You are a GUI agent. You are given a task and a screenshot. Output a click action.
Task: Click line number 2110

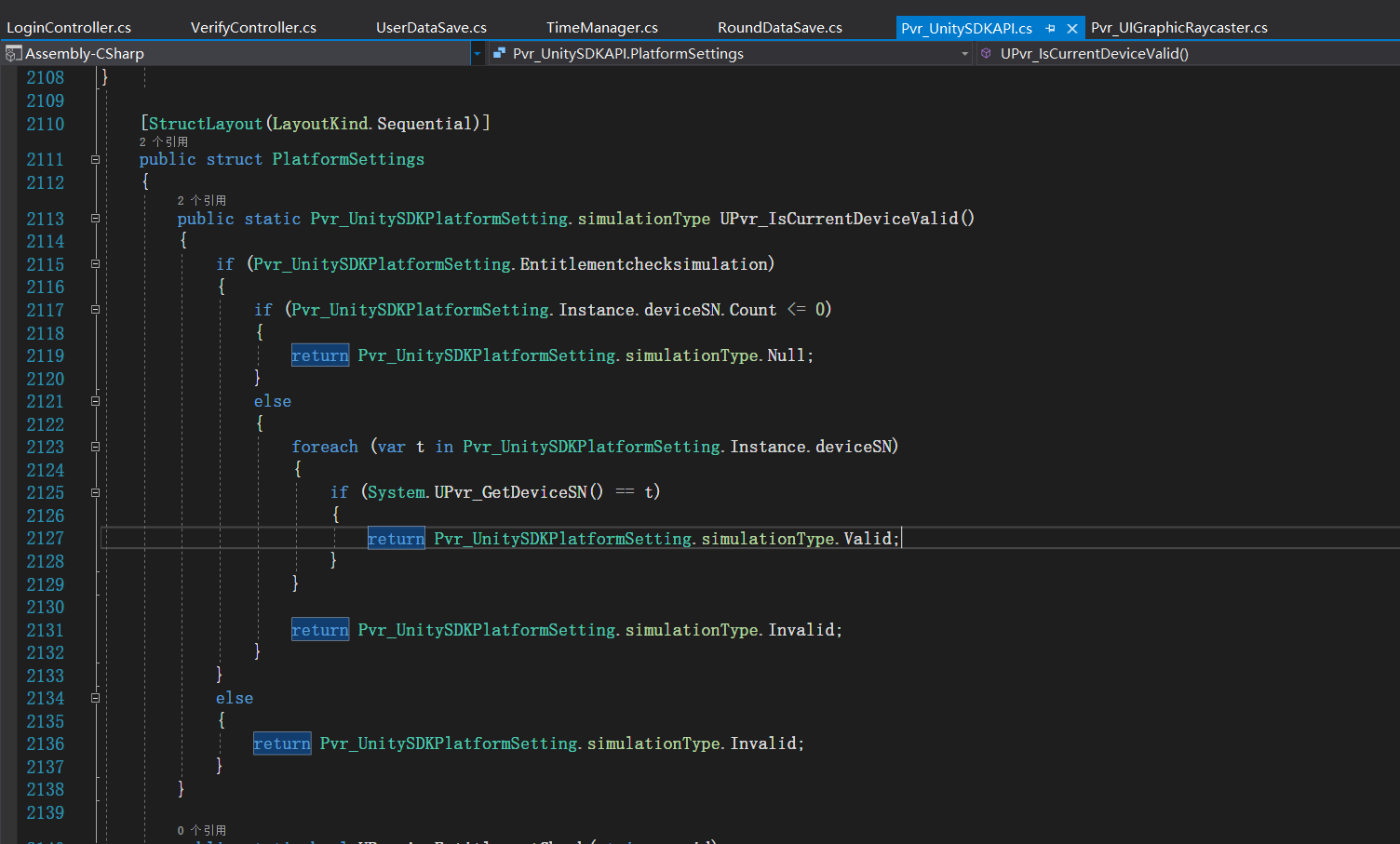(46, 124)
